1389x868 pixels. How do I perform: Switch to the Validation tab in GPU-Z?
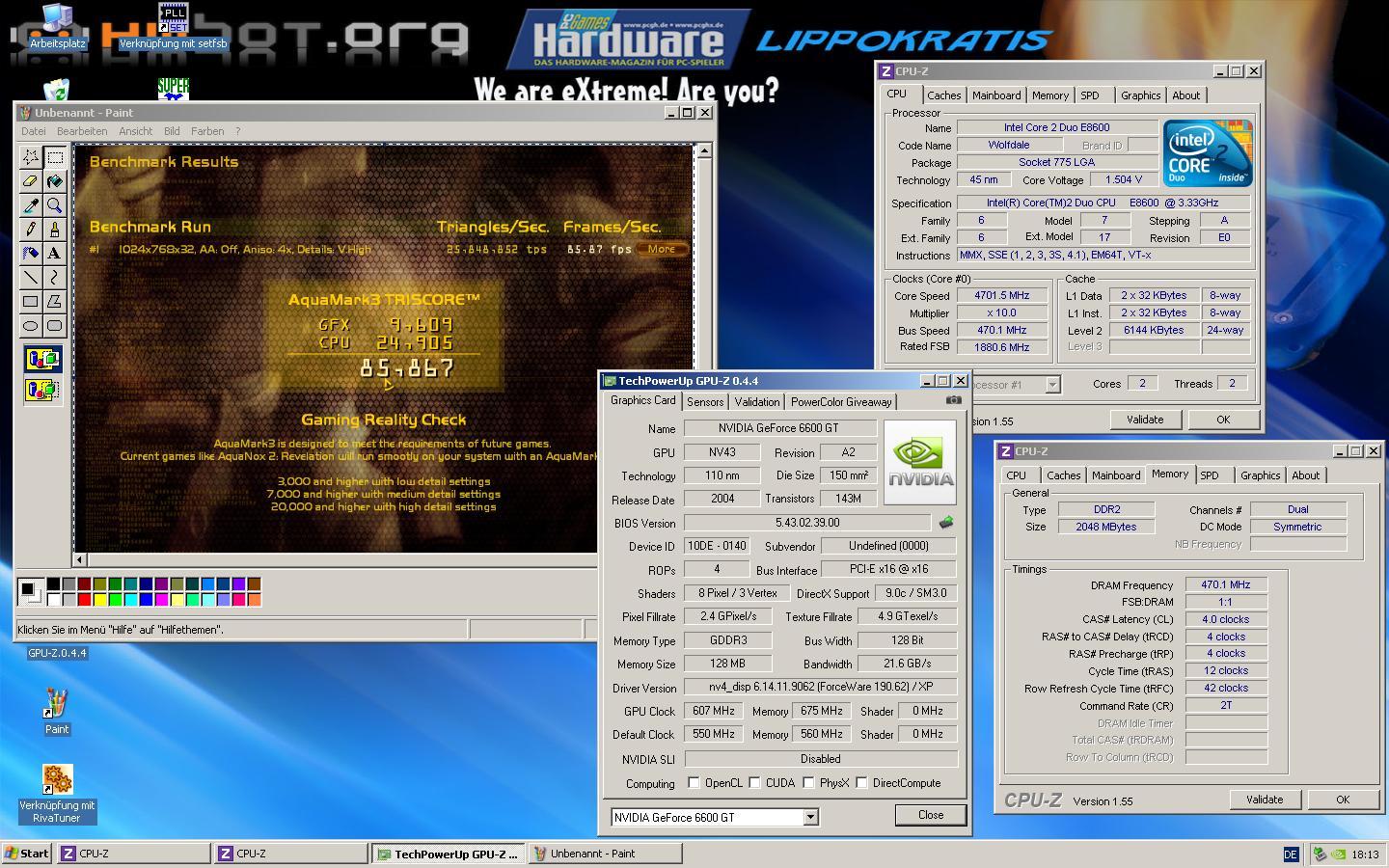click(x=757, y=402)
